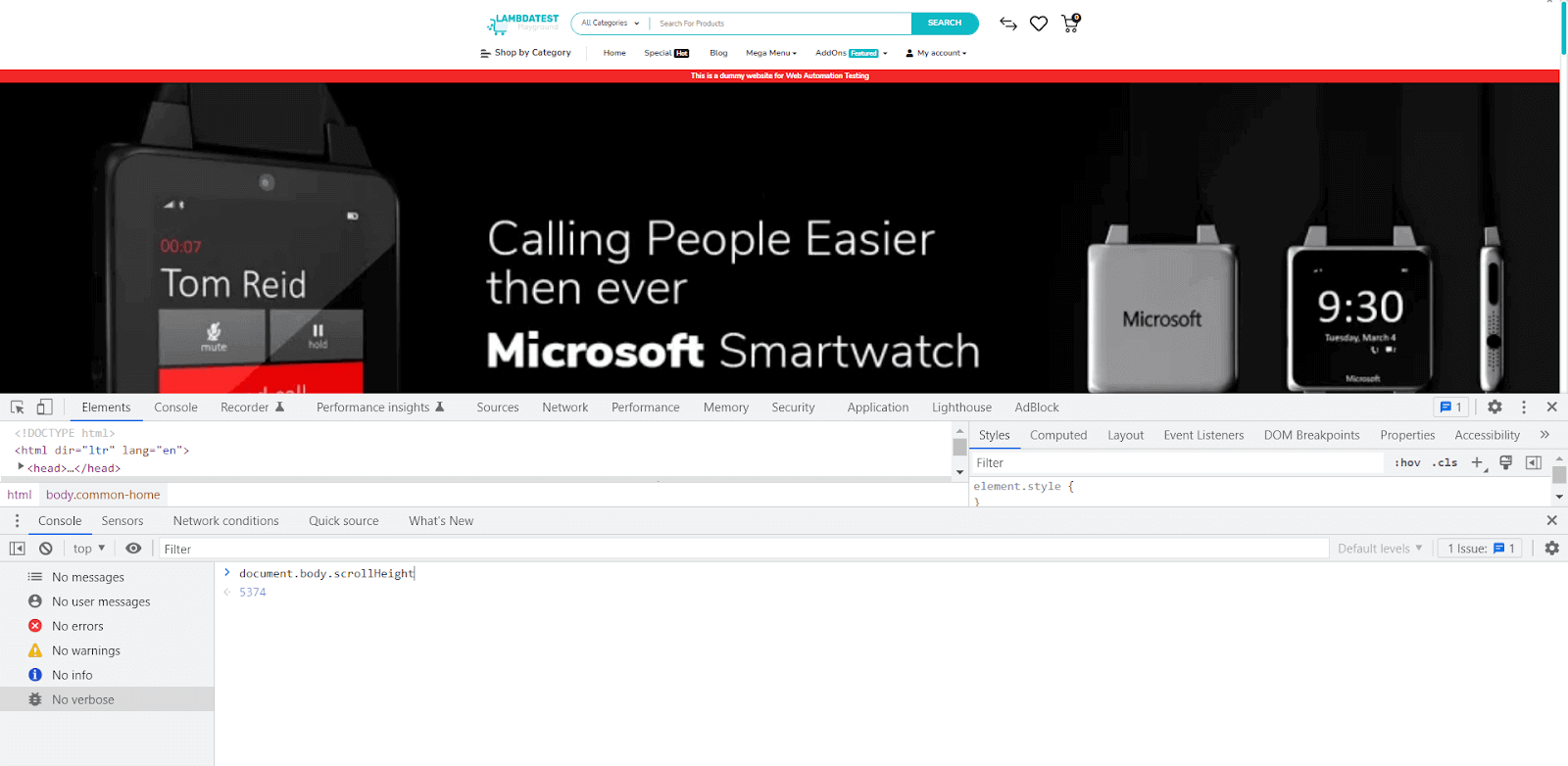The image size is (1568, 766).
Task: Switch to the Recorder tab
Action: coord(252,407)
